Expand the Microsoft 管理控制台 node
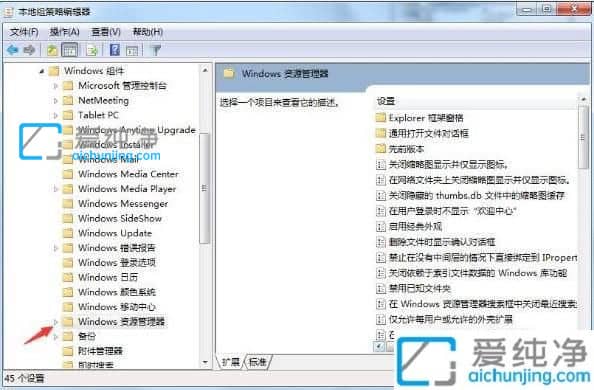The height and width of the screenshot is (390, 594). [56, 86]
